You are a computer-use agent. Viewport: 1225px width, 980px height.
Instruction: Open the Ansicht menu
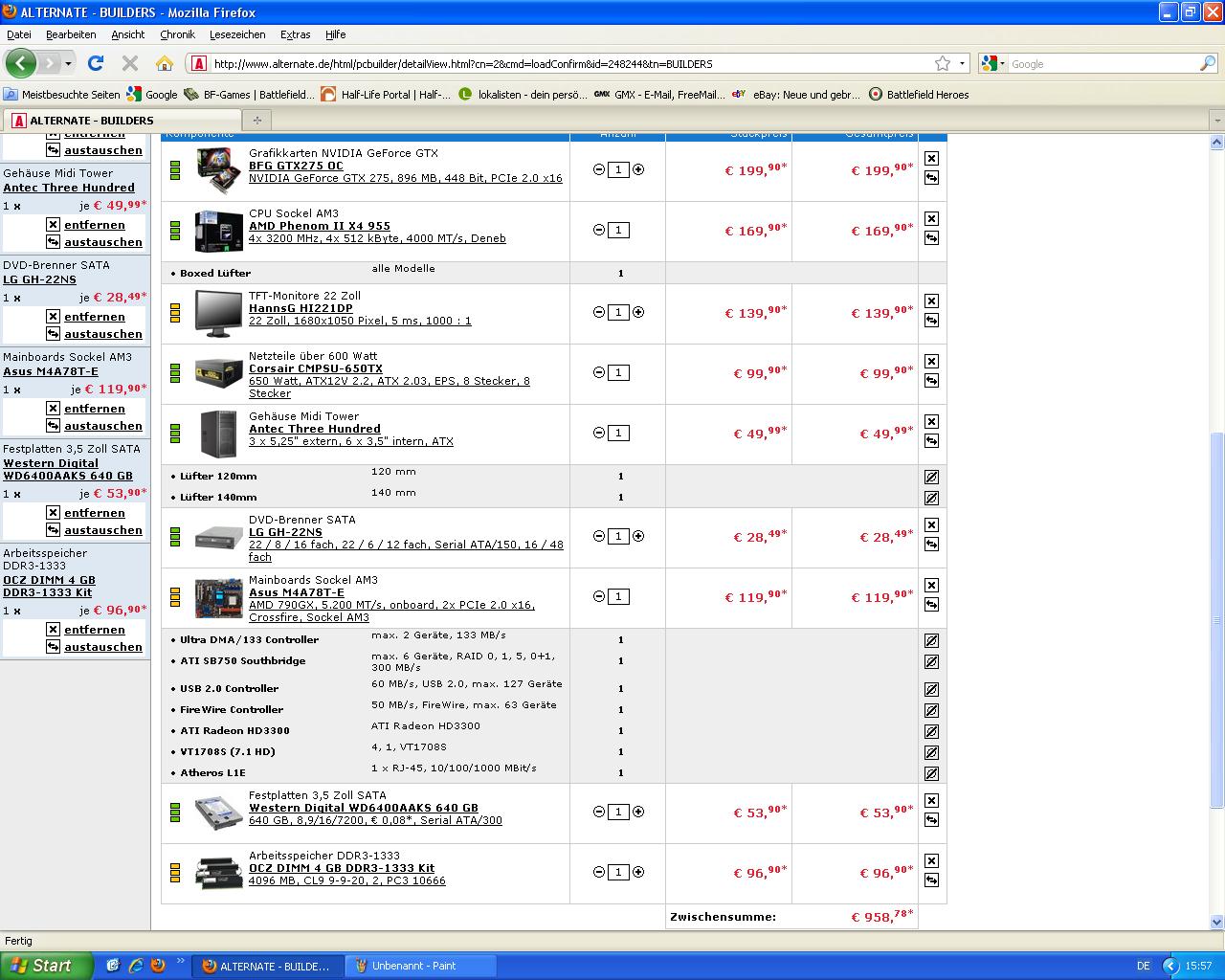(128, 33)
